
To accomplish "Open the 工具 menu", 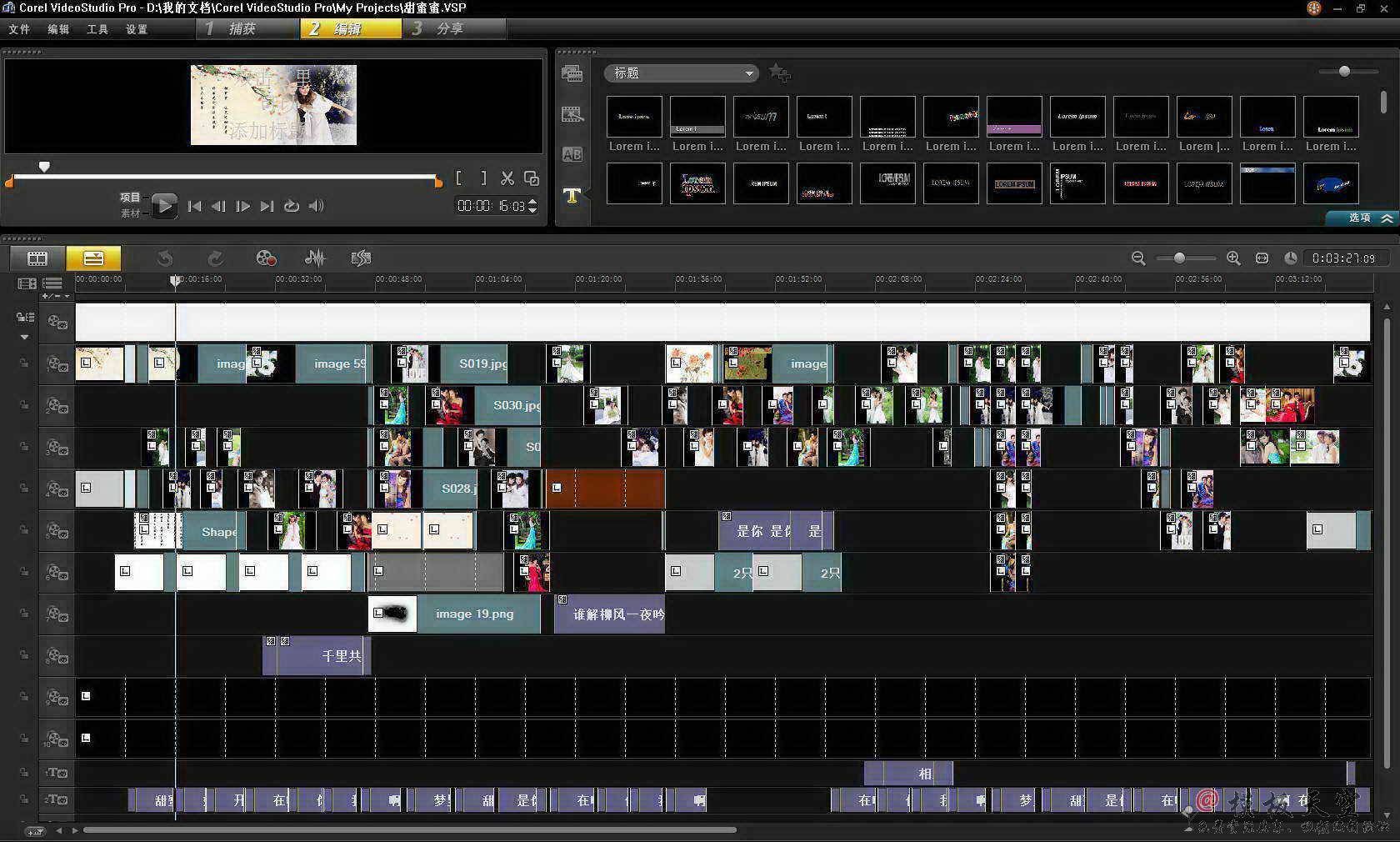I will click(97, 29).
